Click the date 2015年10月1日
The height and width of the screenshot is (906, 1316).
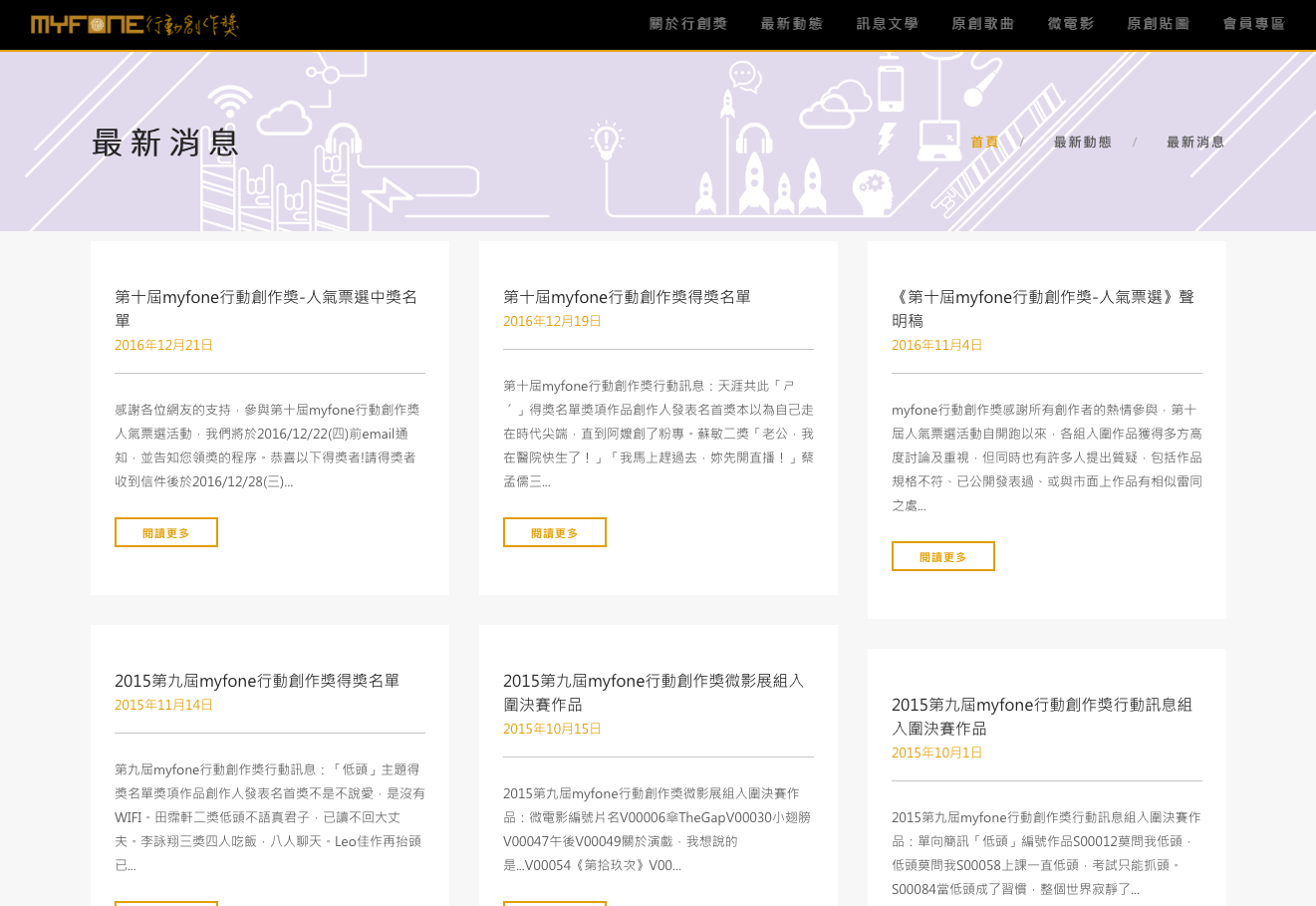(936, 753)
